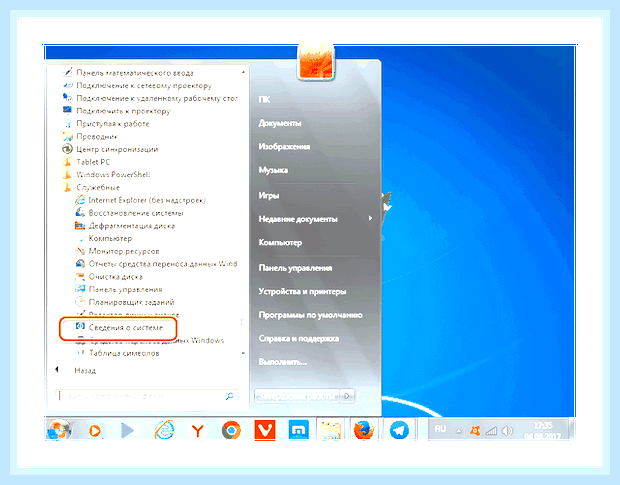Open Сведения о системе

coord(119,327)
